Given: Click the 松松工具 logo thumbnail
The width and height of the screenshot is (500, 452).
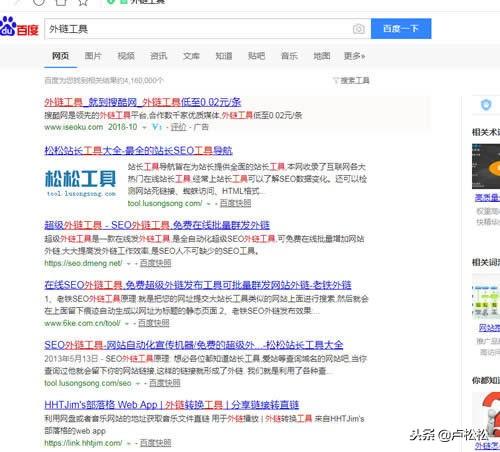Looking at the screenshot, I should 81,182.
